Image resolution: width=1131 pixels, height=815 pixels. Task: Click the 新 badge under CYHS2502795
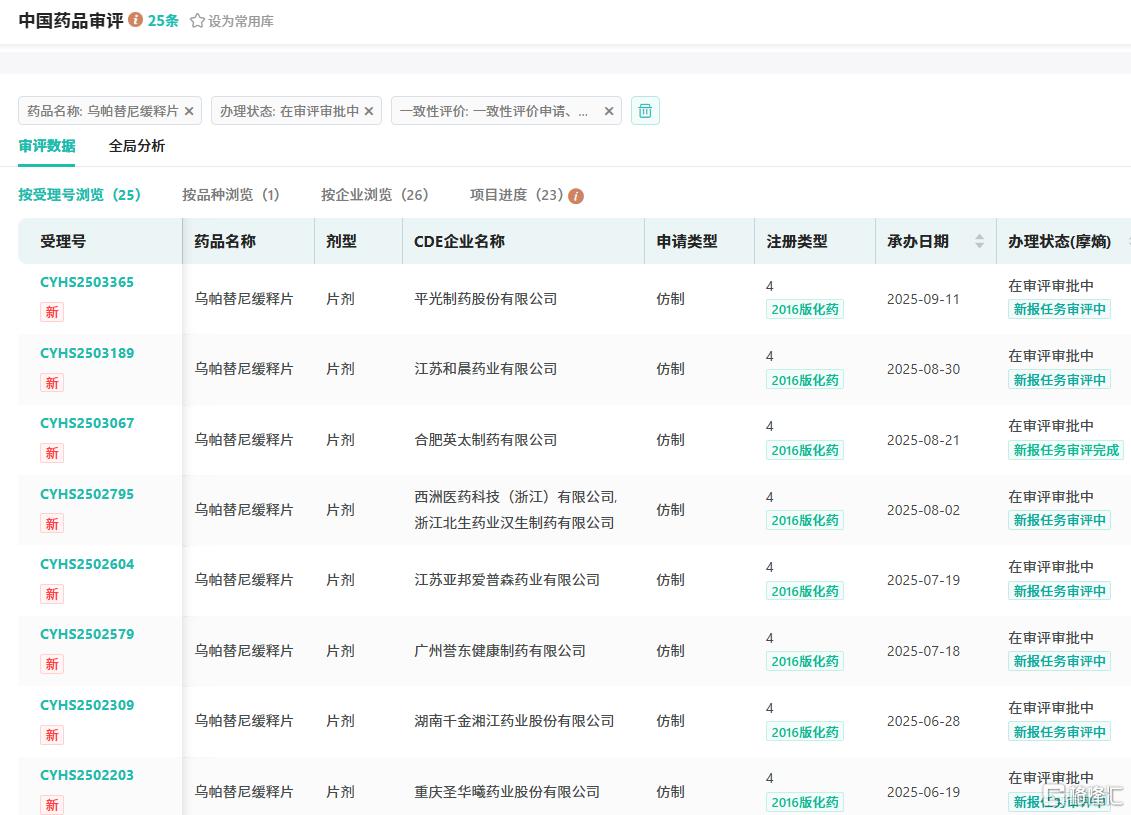pyautogui.click(x=52, y=524)
